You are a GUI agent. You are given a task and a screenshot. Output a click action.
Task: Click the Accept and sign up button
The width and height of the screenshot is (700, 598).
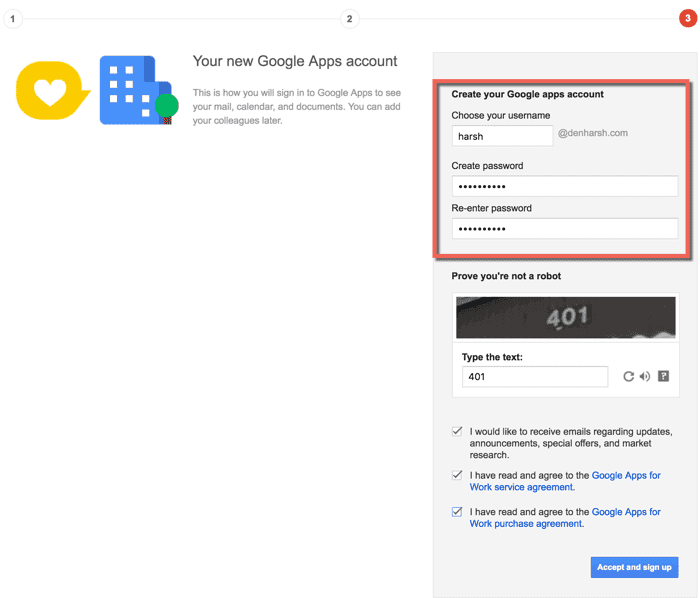[634, 567]
